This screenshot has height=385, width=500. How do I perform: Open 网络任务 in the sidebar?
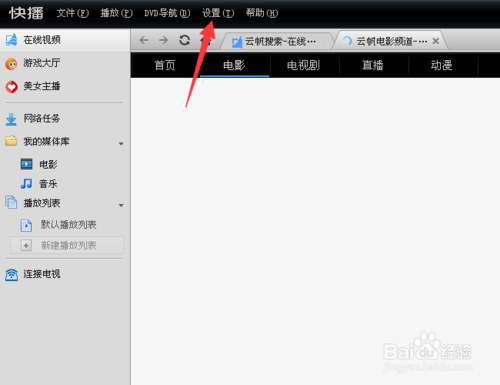point(42,118)
